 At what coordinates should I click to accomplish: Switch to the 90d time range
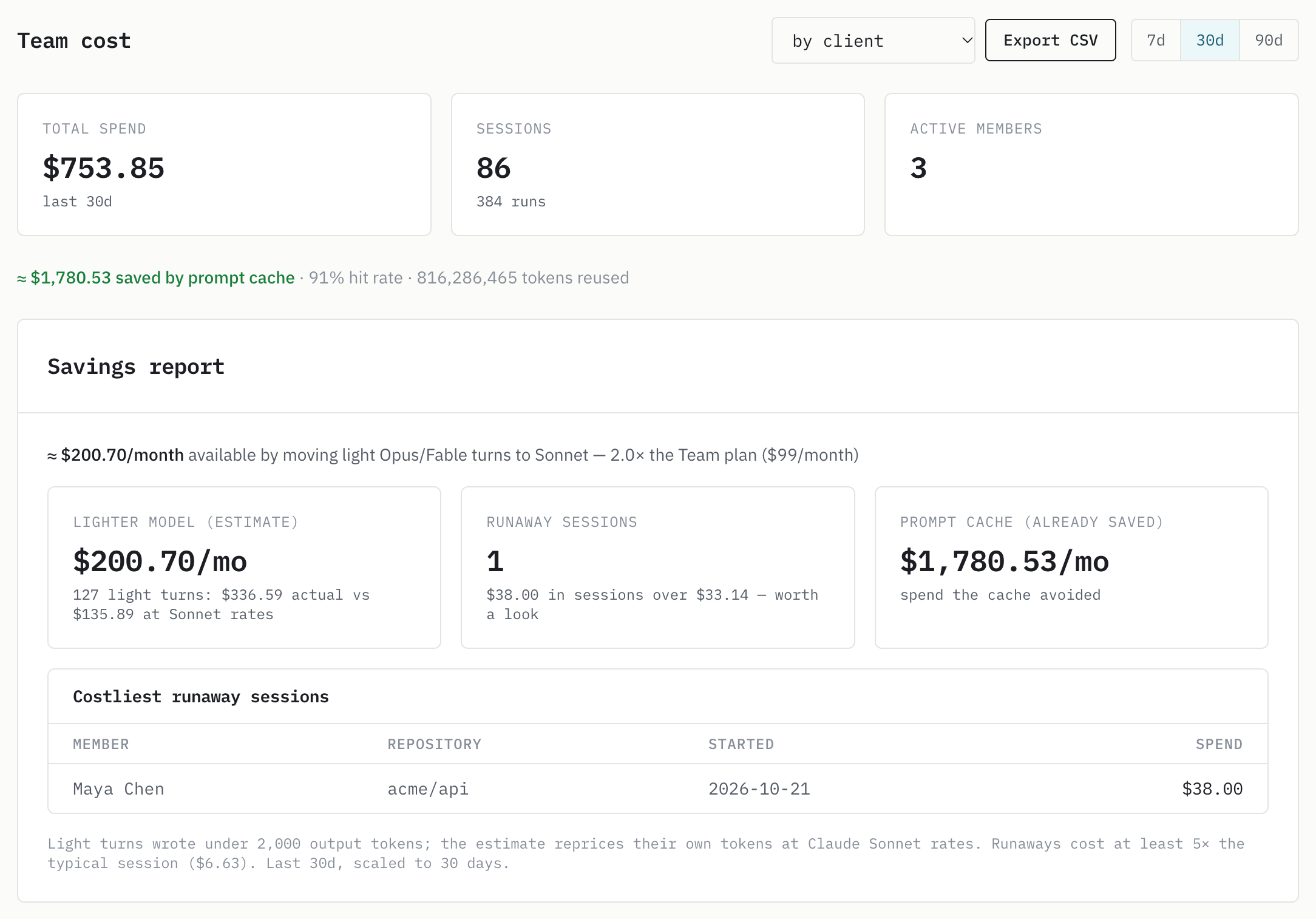1269,40
